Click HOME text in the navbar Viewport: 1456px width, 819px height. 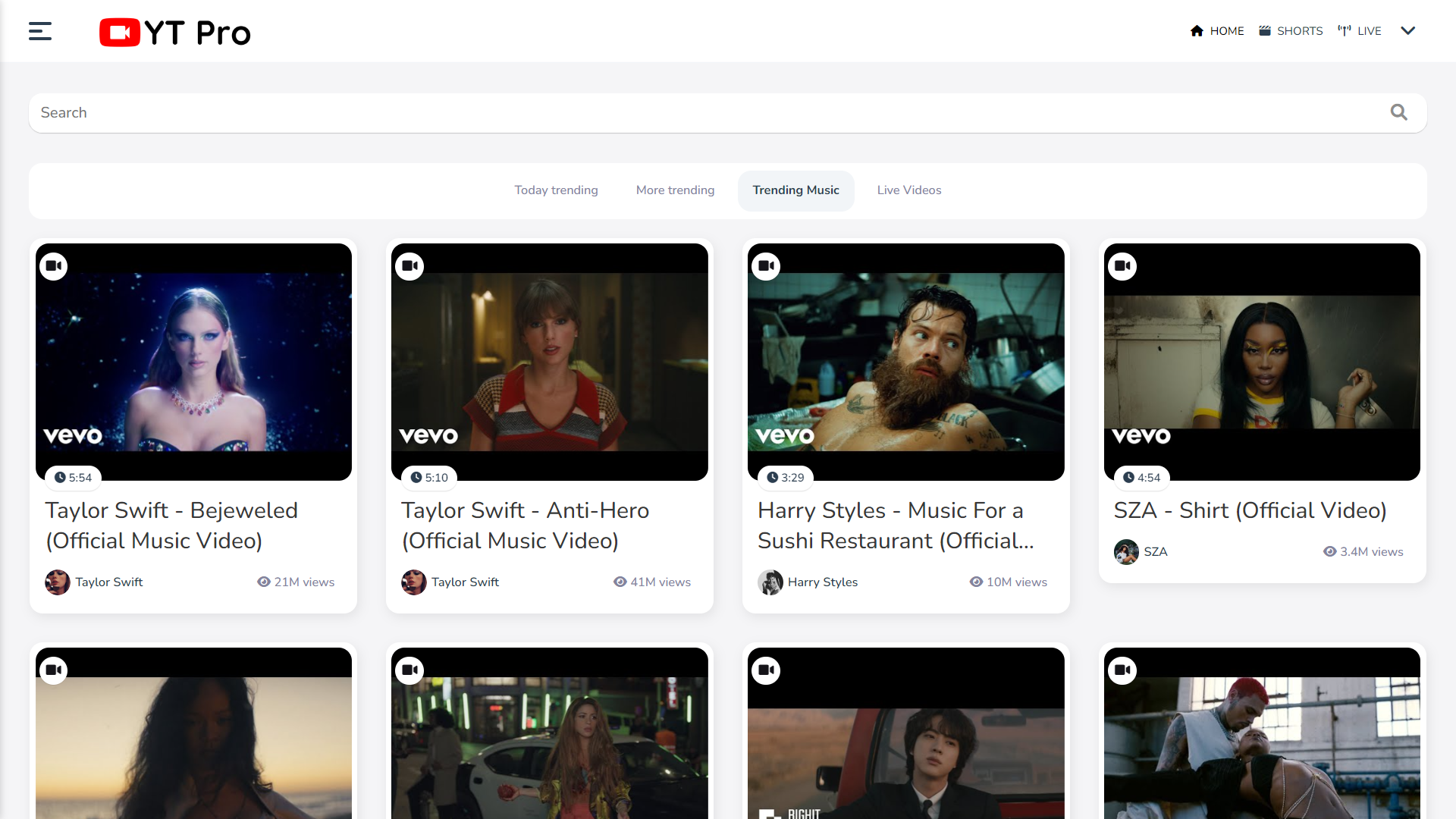point(1227,31)
